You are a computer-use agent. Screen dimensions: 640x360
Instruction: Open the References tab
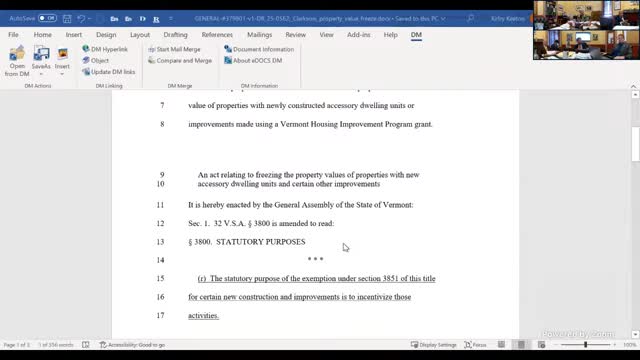[217, 35]
